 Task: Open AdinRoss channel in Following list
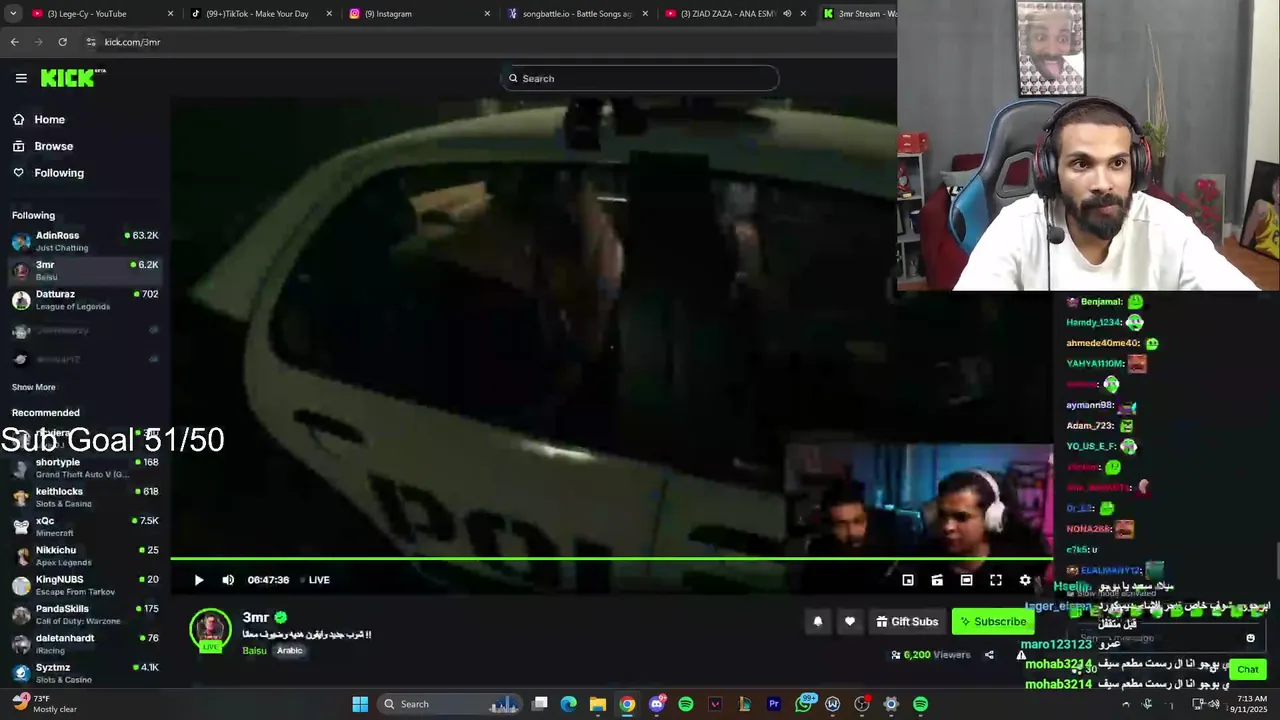(85, 241)
